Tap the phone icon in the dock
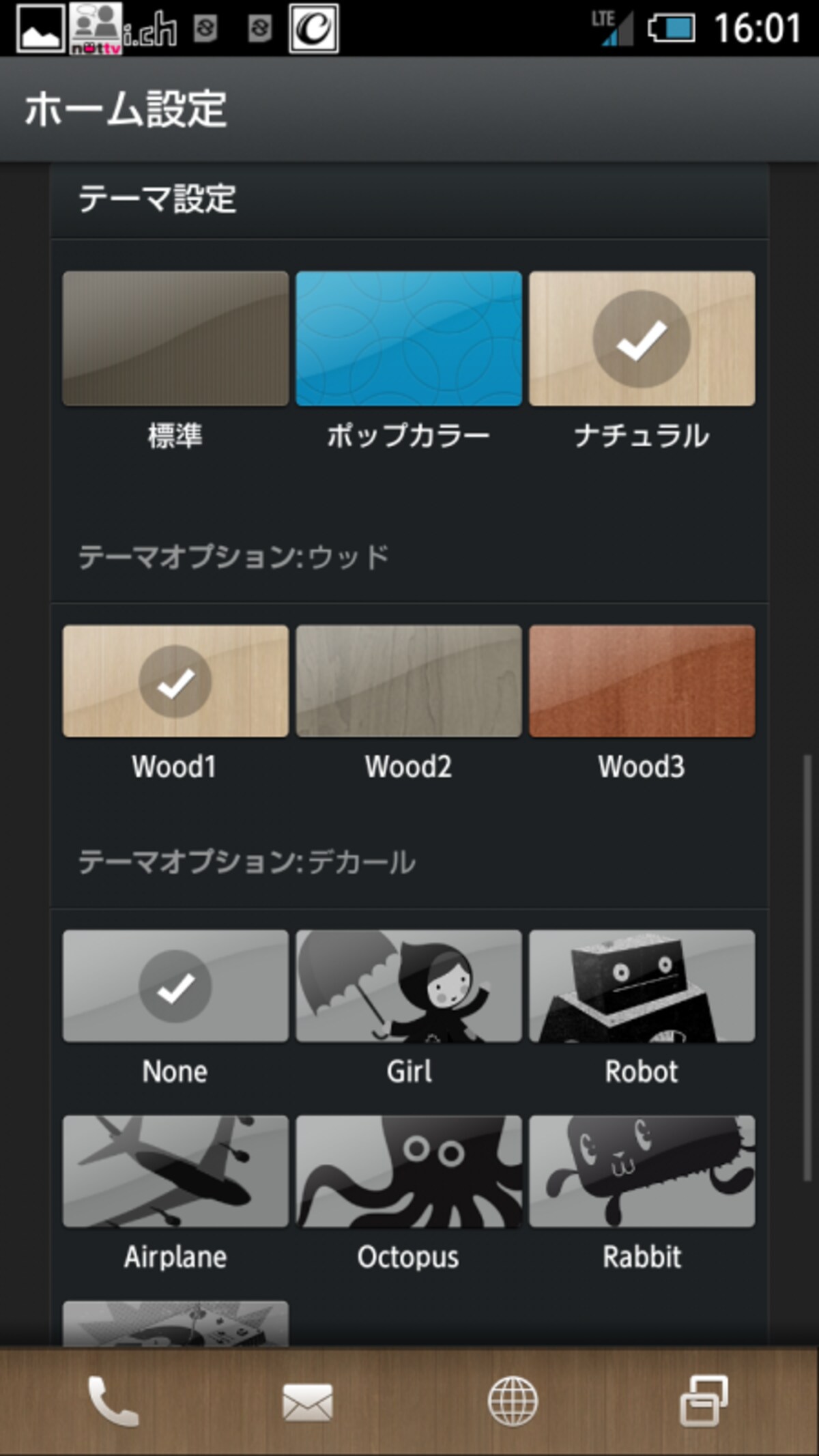 pyautogui.click(x=113, y=1401)
